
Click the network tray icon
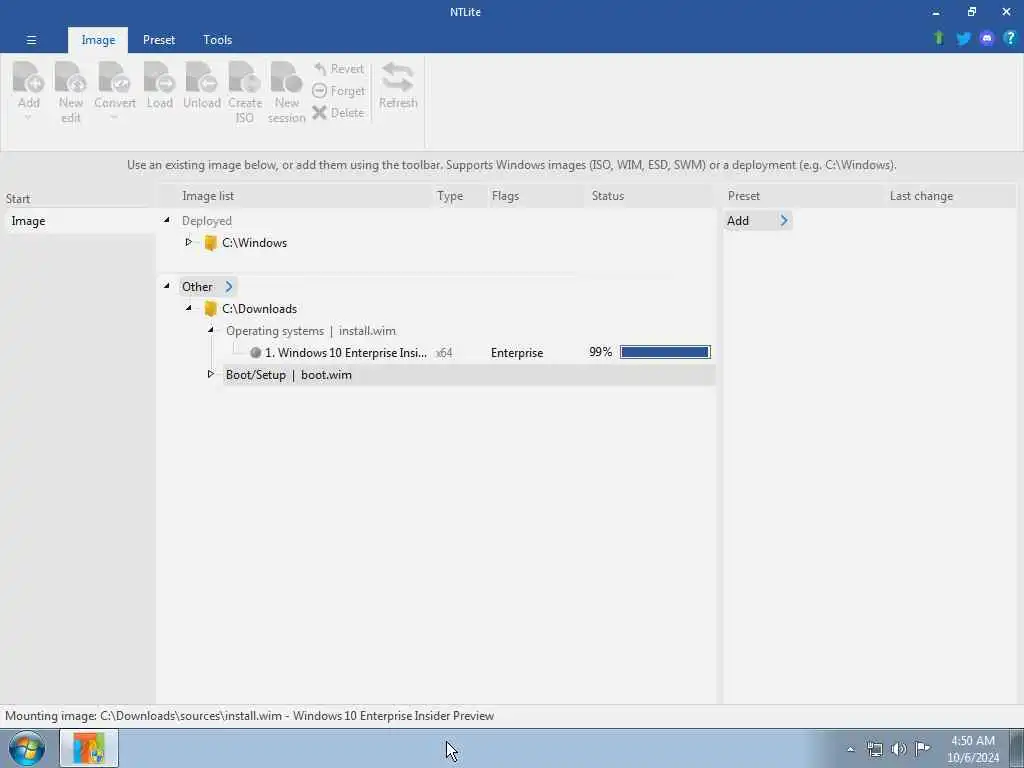(x=874, y=749)
